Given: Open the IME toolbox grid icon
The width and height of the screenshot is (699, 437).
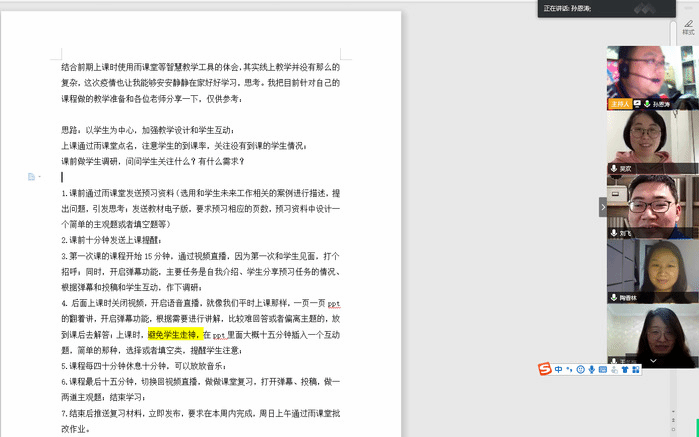Looking at the screenshot, I should (x=636, y=370).
